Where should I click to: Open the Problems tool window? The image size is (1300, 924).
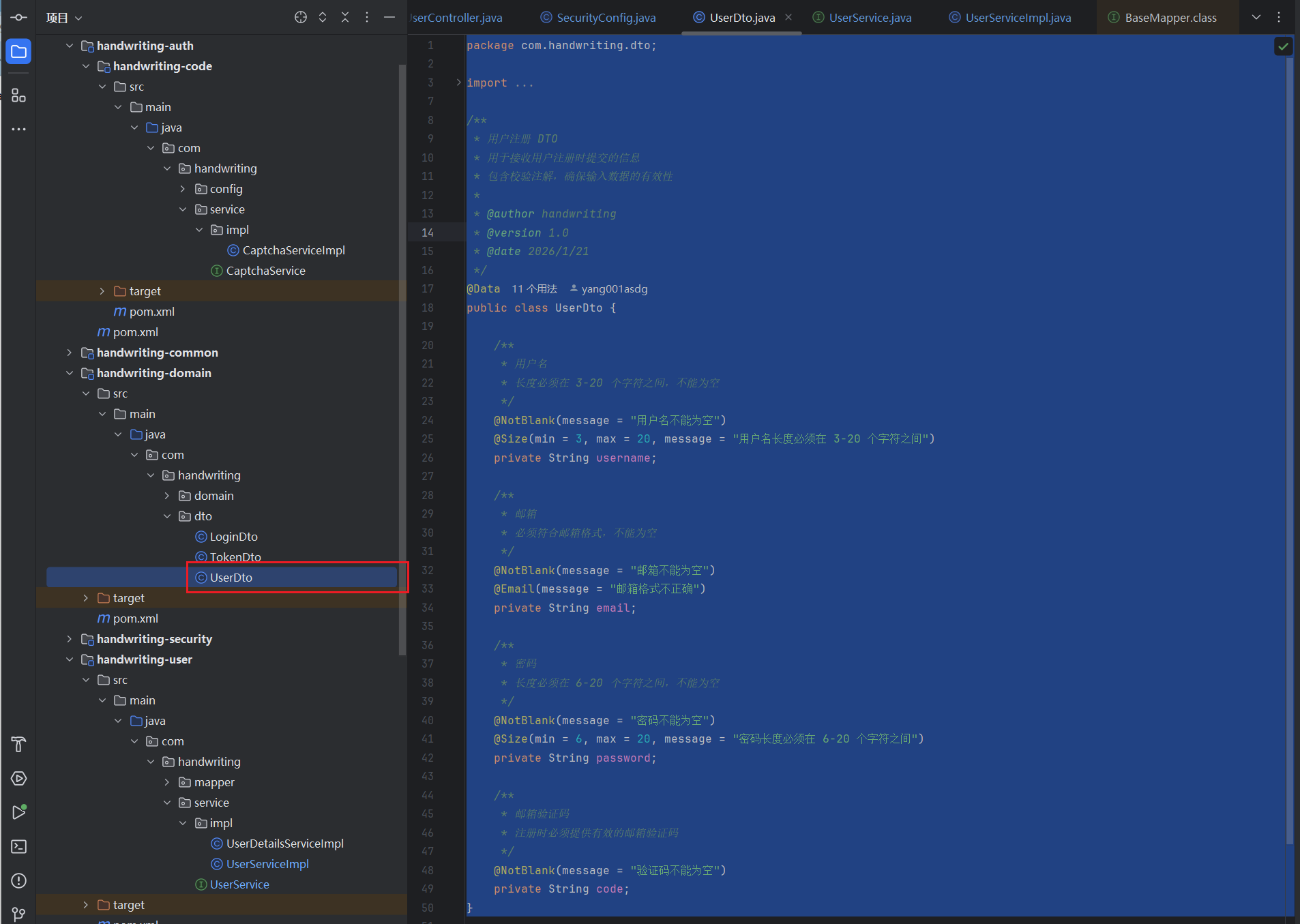pyautogui.click(x=18, y=880)
